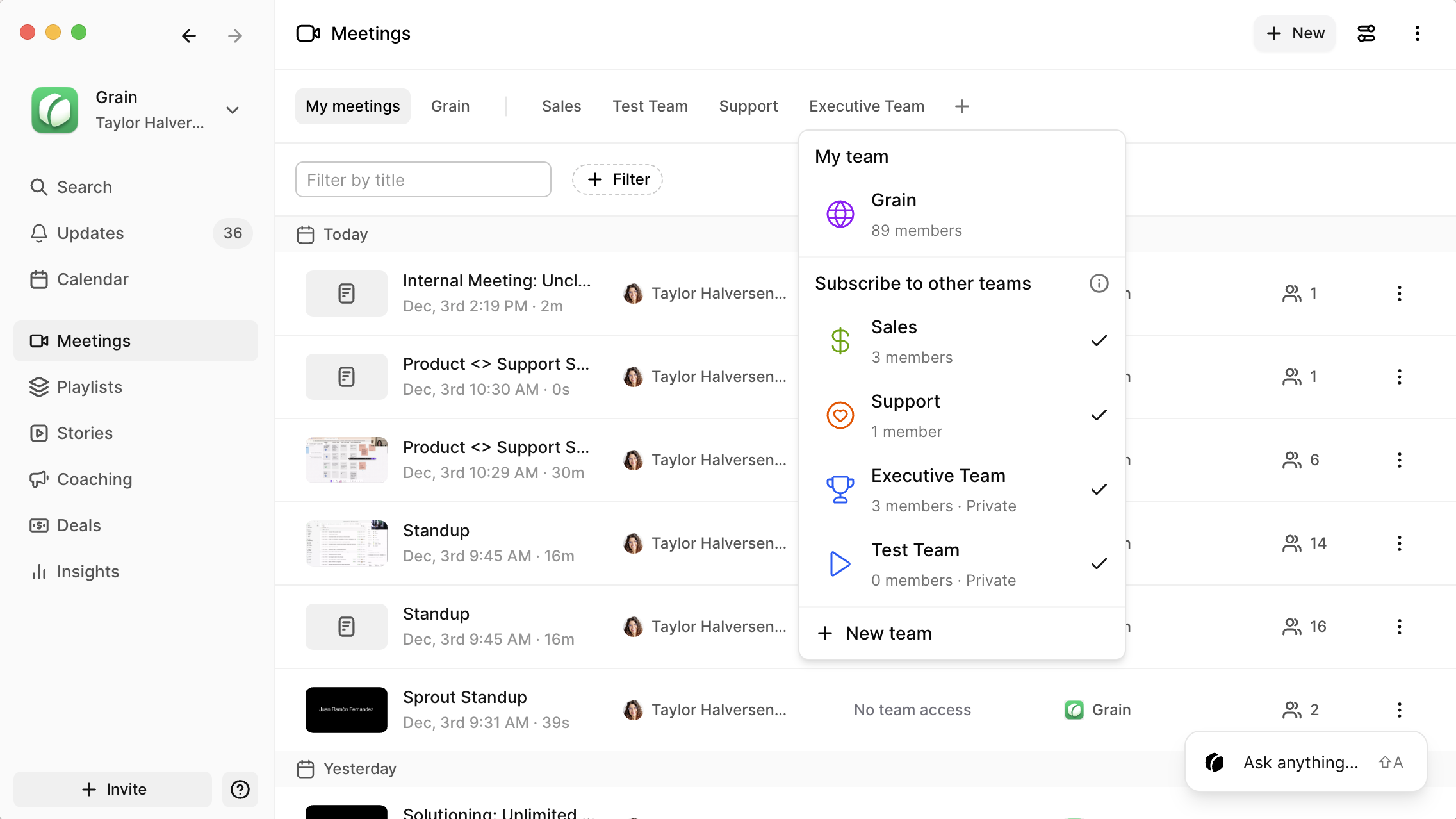Switch to the Executive Team tab
The height and width of the screenshot is (819, 1456).
click(866, 106)
